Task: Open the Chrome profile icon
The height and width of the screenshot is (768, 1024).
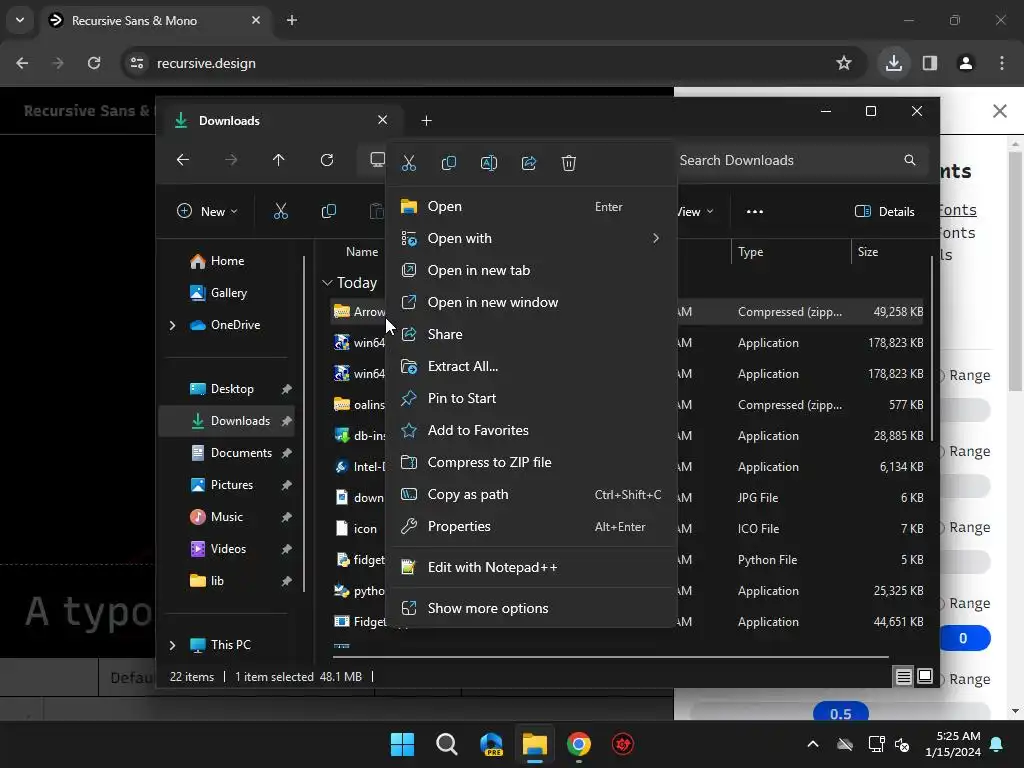Action: coord(966,63)
